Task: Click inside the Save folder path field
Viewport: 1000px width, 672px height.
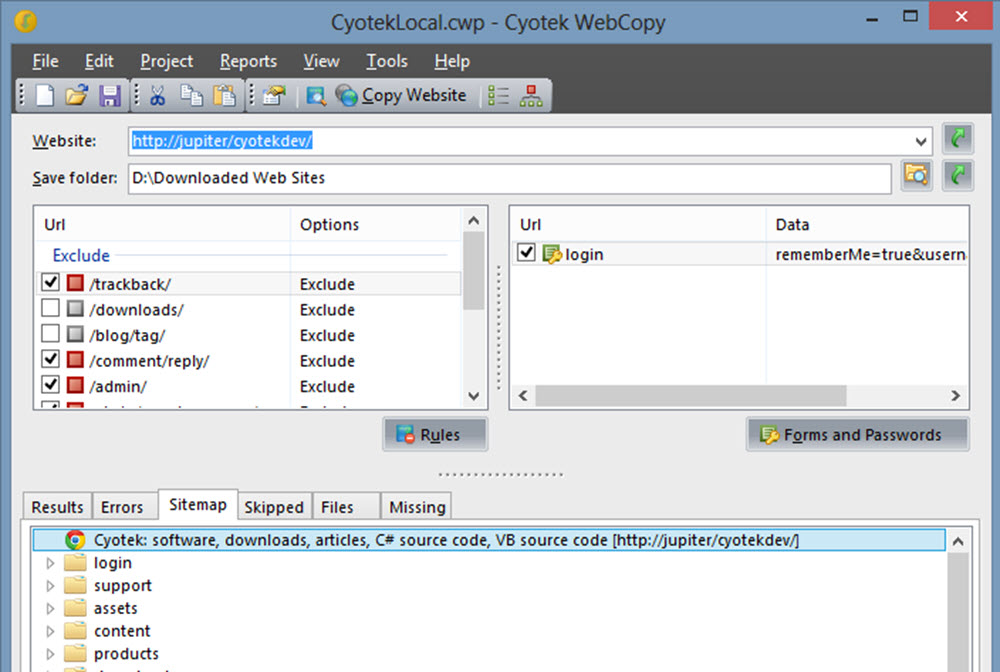Action: coord(500,178)
